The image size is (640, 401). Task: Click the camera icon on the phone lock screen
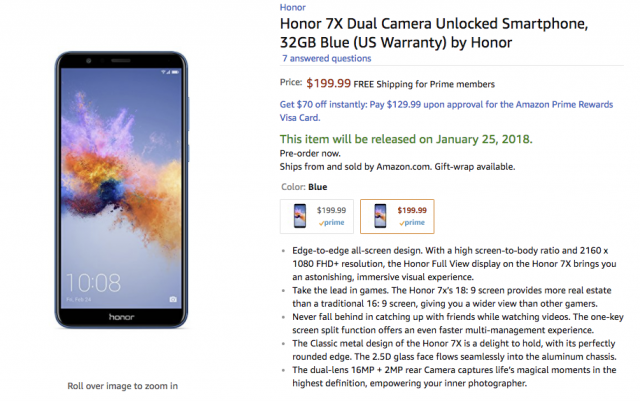pos(174,298)
